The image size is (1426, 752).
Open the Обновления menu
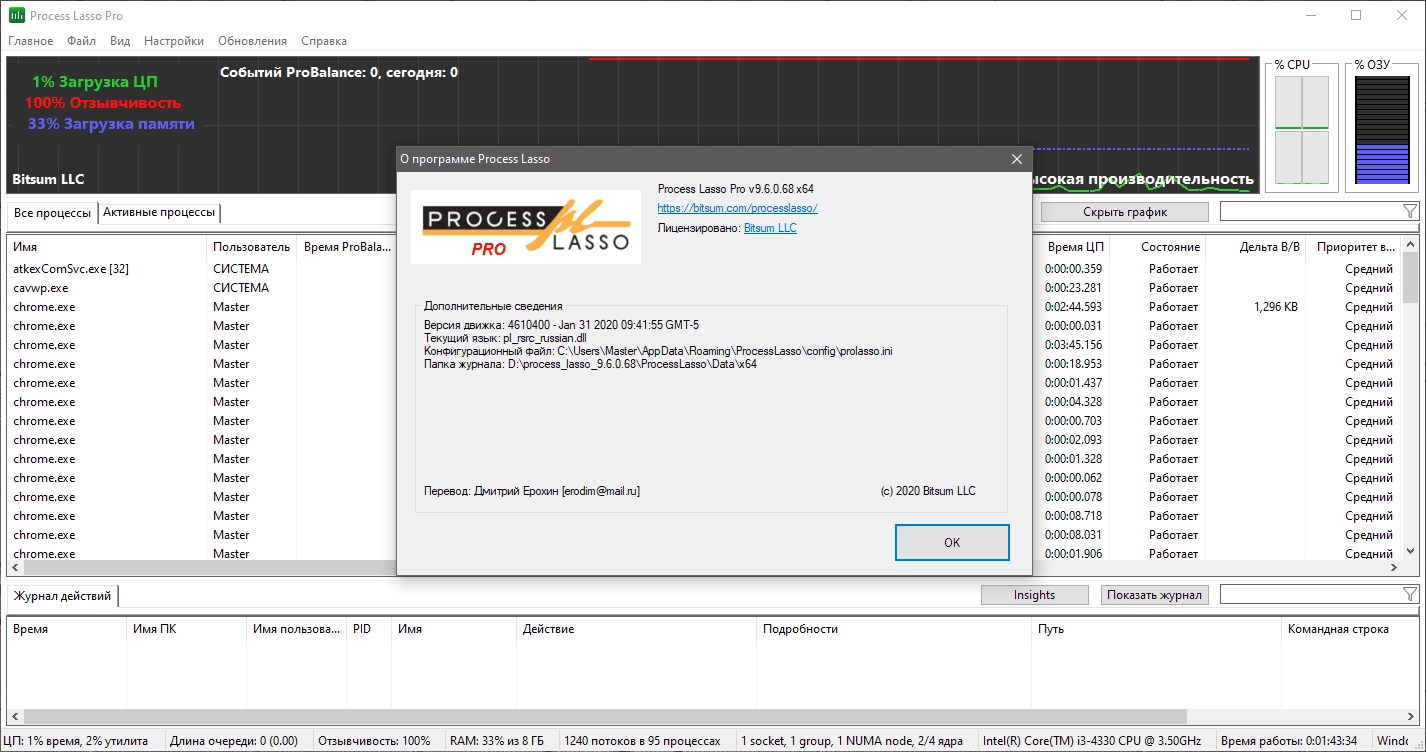pyautogui.click(x=252, y=41)
